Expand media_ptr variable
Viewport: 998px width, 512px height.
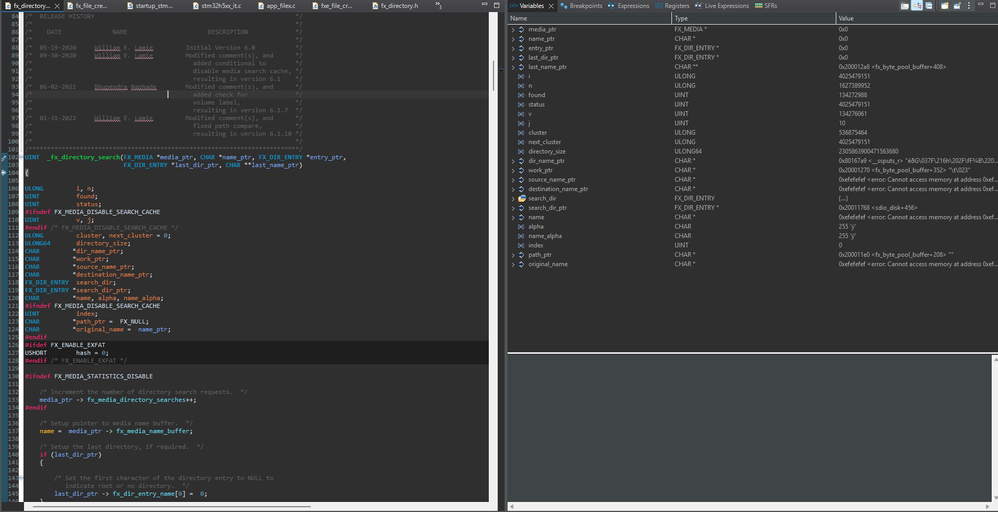(x=513, y=29)
